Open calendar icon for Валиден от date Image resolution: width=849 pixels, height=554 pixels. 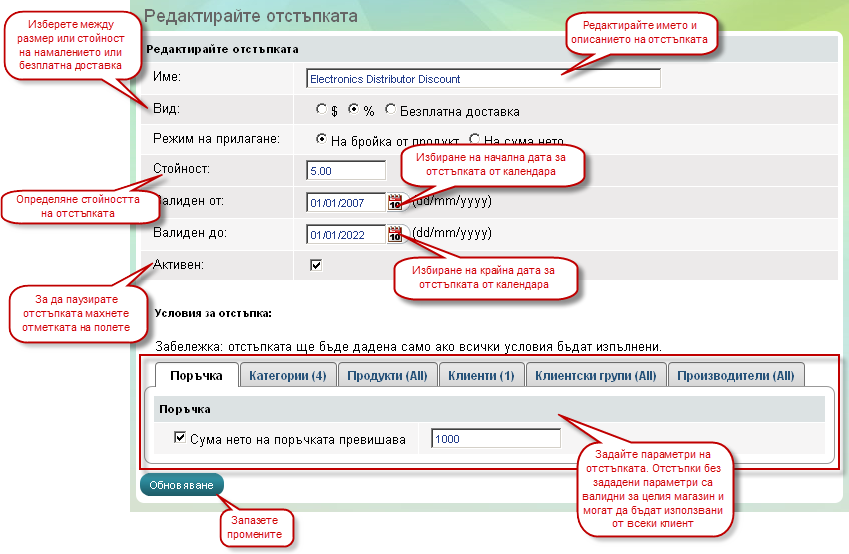(x=394, y=203)
